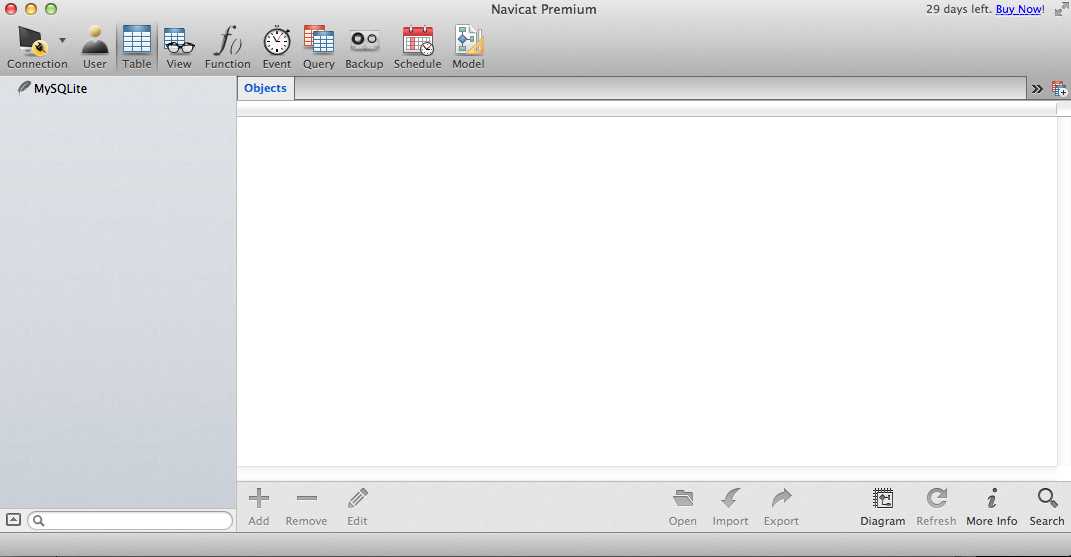Image resolution: width=1071 pixels, height=557 pixels.
Task: Select the Table toolbar icon
Action: click(137, 47)
